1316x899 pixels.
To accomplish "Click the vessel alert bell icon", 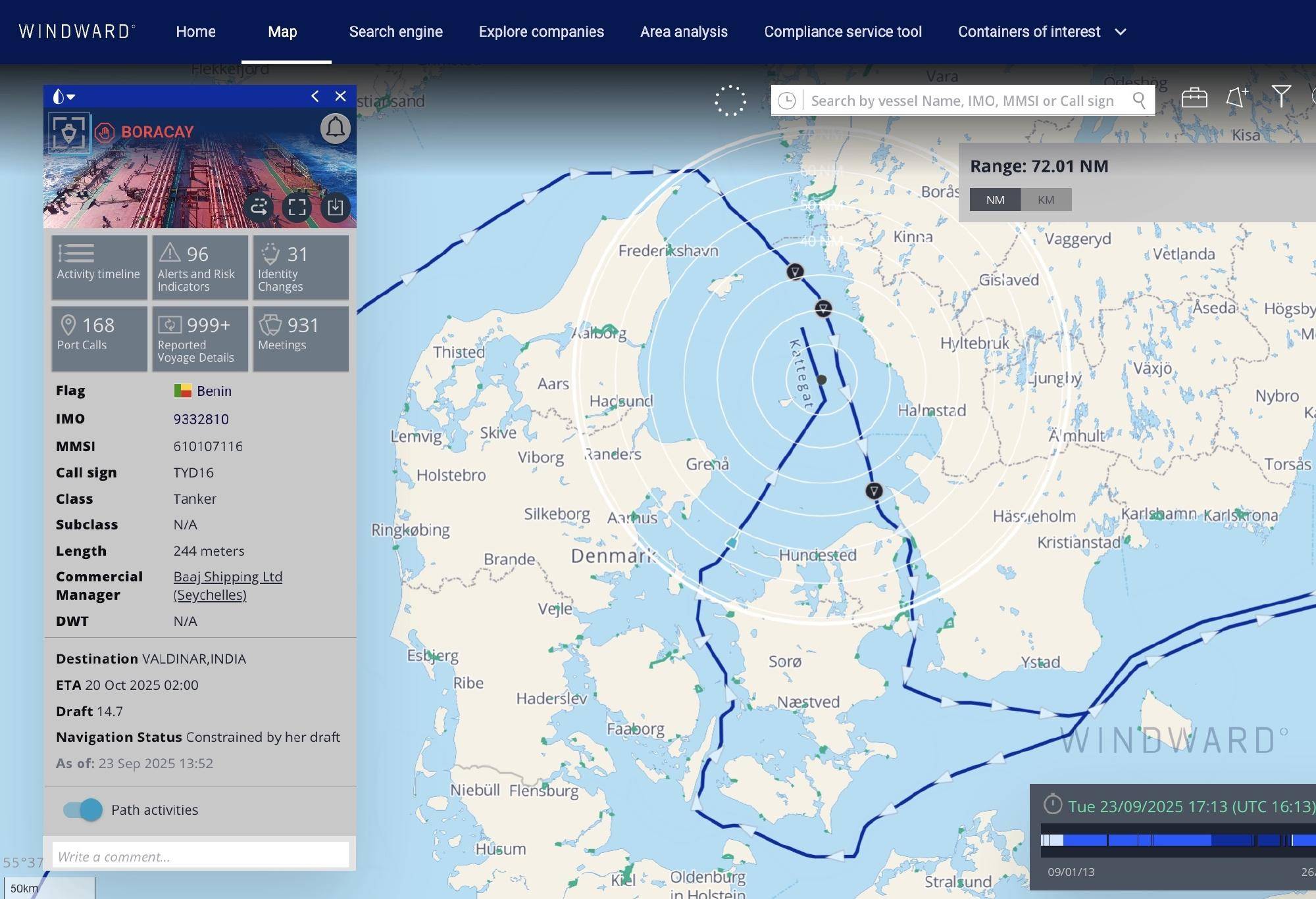I will click(x=335, y=128).
